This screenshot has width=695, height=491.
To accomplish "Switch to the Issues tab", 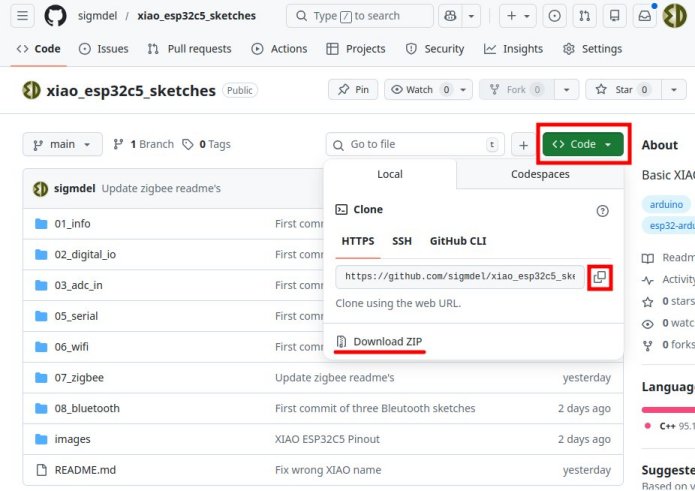I will 104,49.
